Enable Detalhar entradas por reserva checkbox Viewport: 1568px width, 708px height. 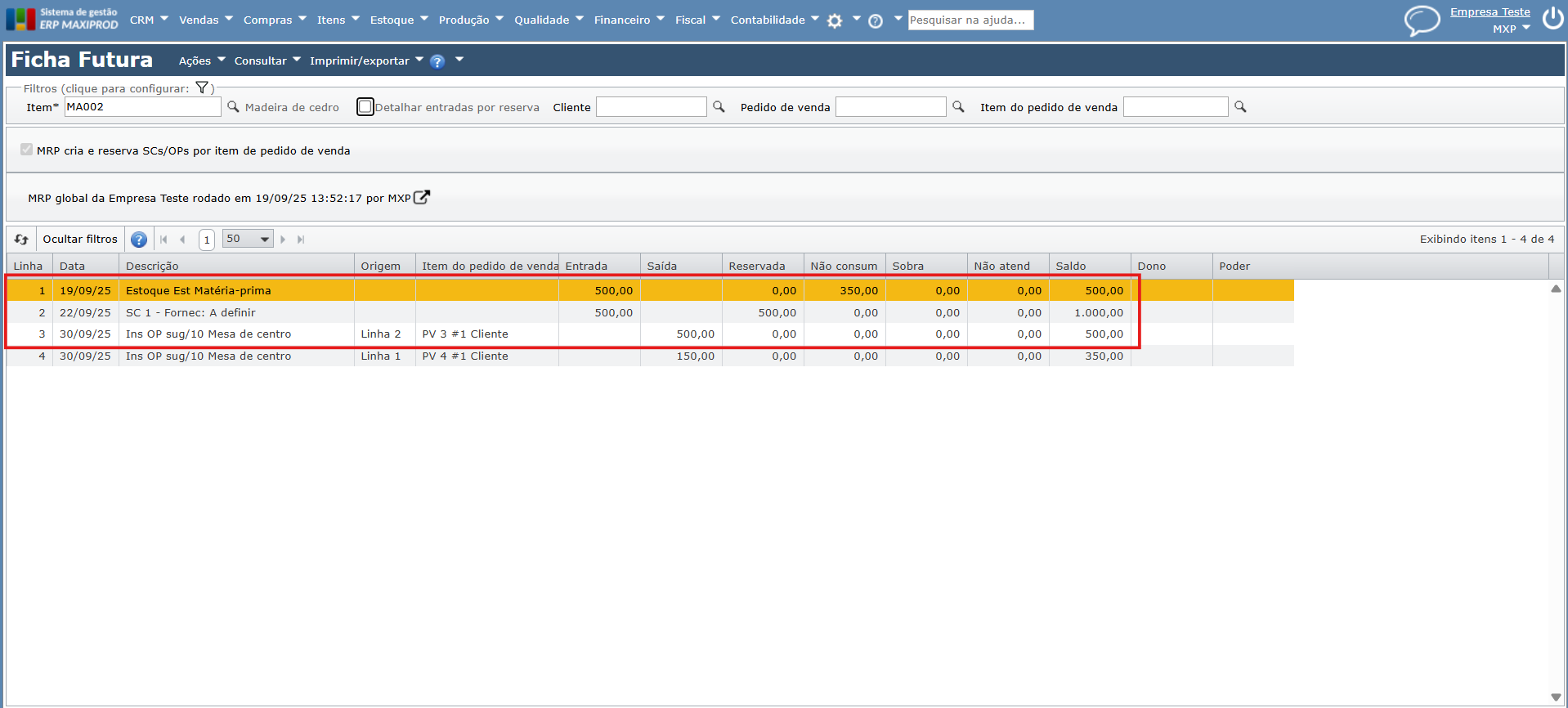(x=365, y=107)
